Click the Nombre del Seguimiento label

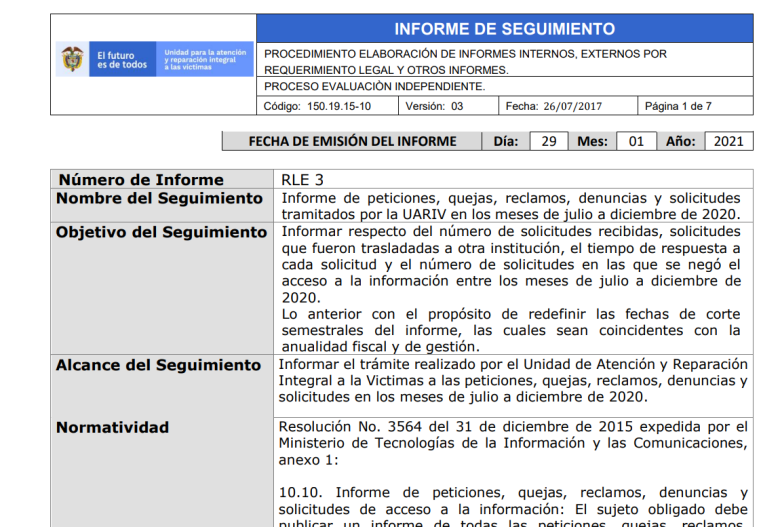click(159, 198)
